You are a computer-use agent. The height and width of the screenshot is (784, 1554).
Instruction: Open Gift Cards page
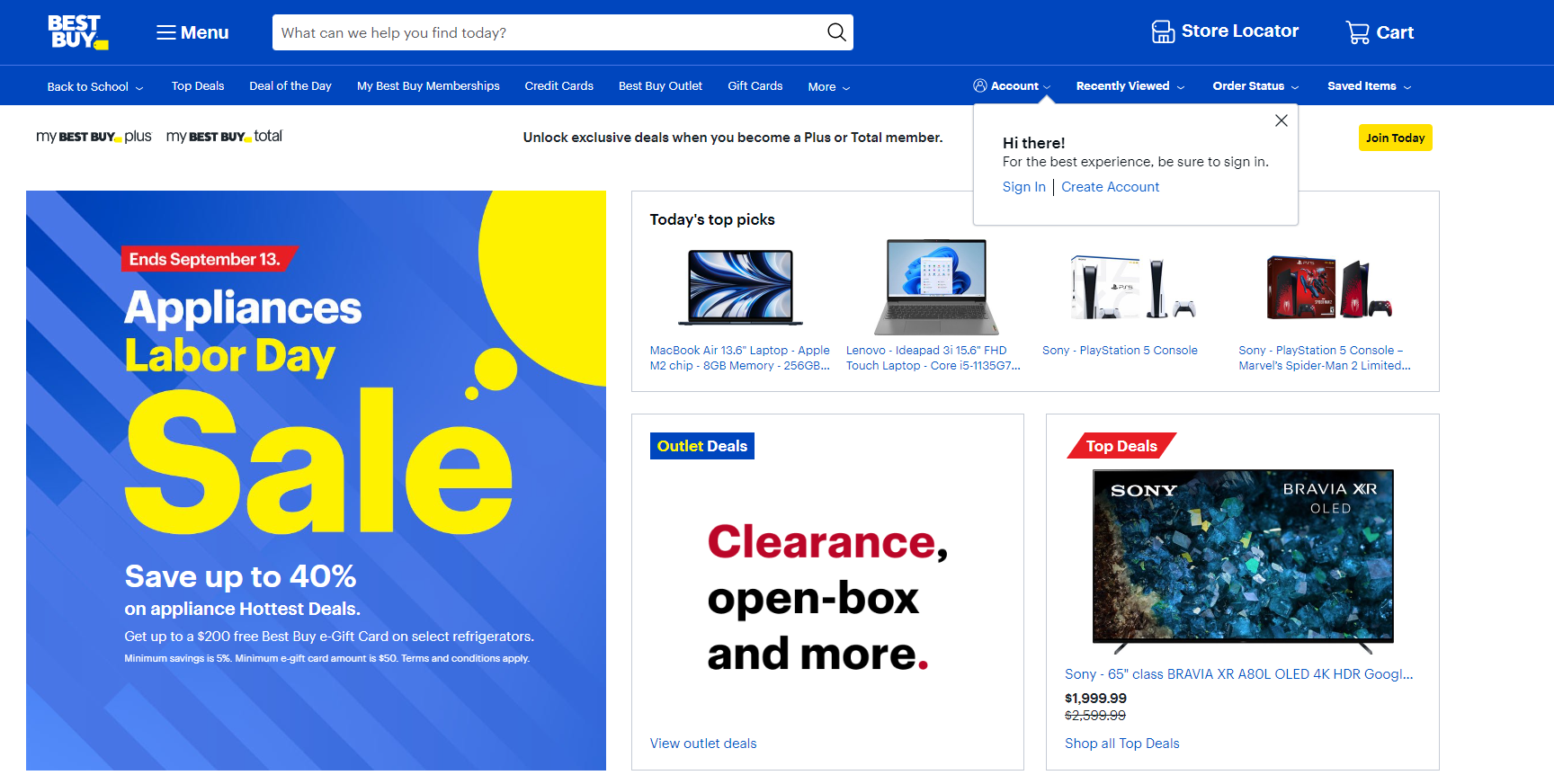(x=755, y=86)
